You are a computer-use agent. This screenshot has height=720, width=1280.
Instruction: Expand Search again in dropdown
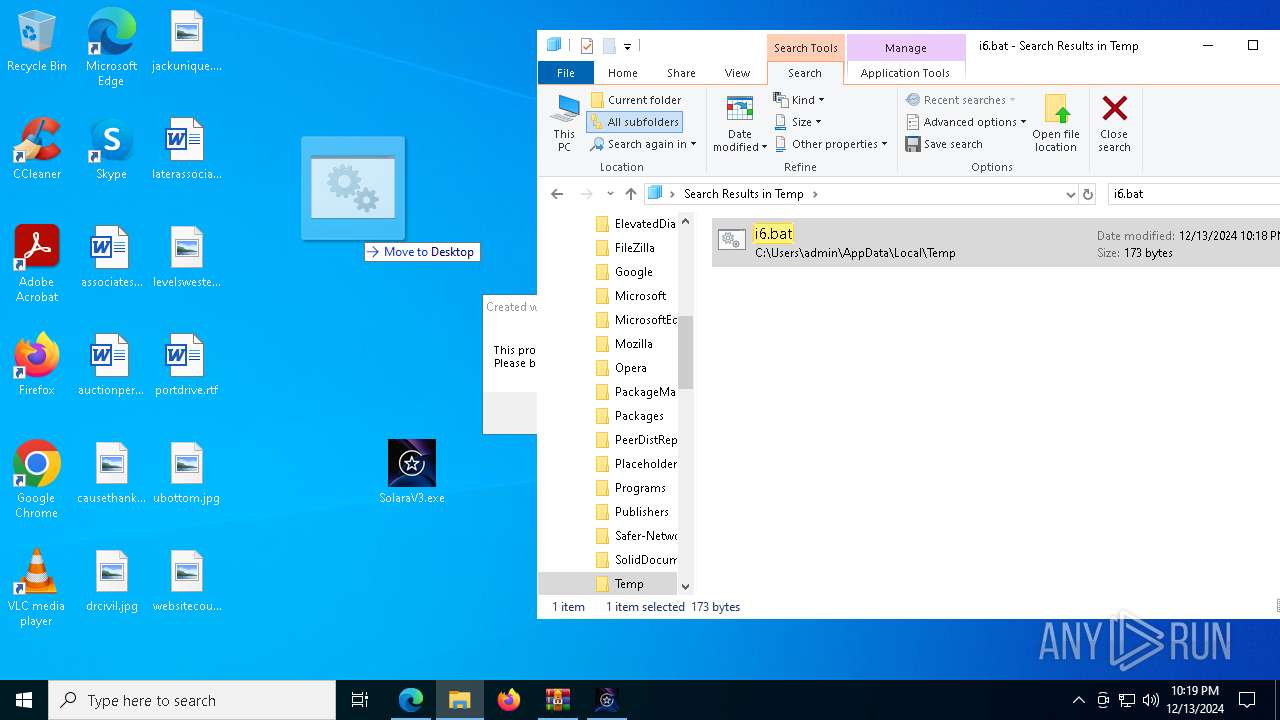643,144
